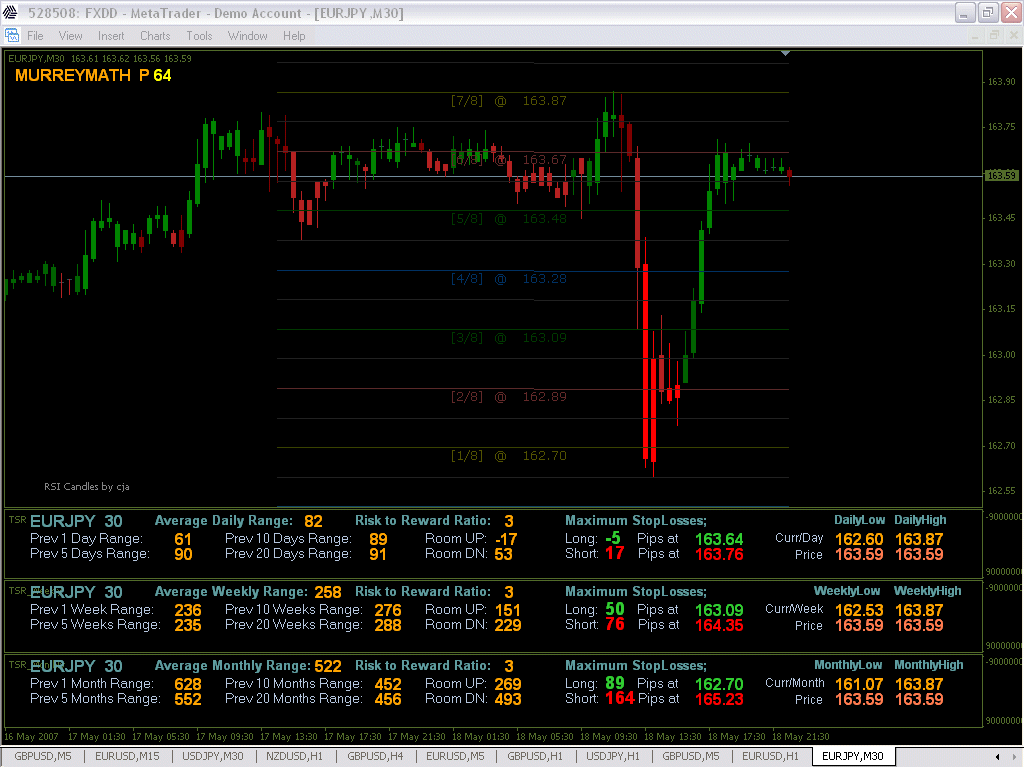The image size is (1024, 768).
Task: Switch to the GBPUSD,H4 chart tab
Action: [x=375, y=756]
